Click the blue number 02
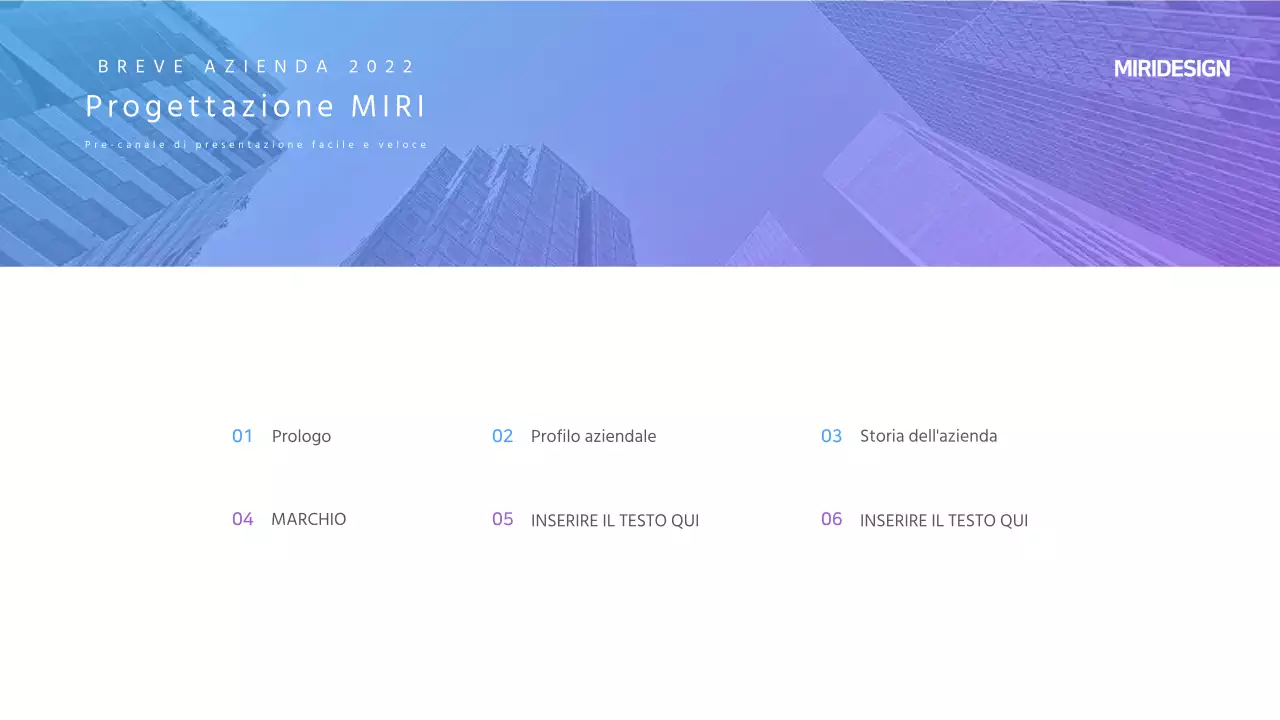This screenshot has width=1280, height=720. [502, 436]
